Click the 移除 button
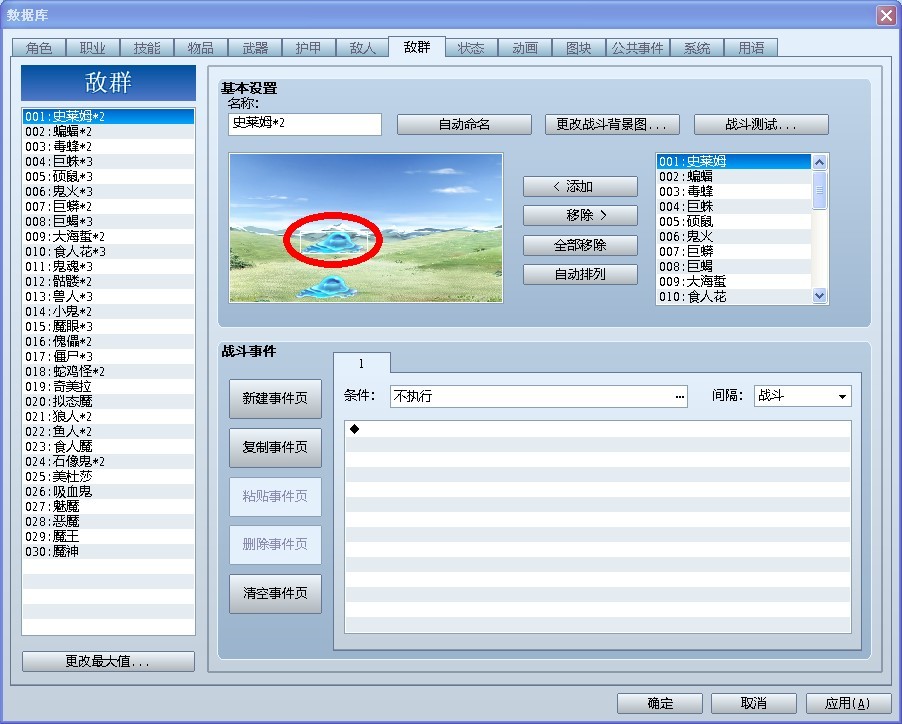The image size is (902, 724). point(580,216)
